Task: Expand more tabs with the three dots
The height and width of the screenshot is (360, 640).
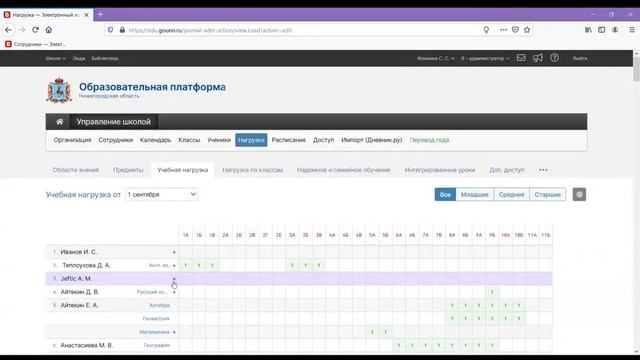Action: click(543, 170)
